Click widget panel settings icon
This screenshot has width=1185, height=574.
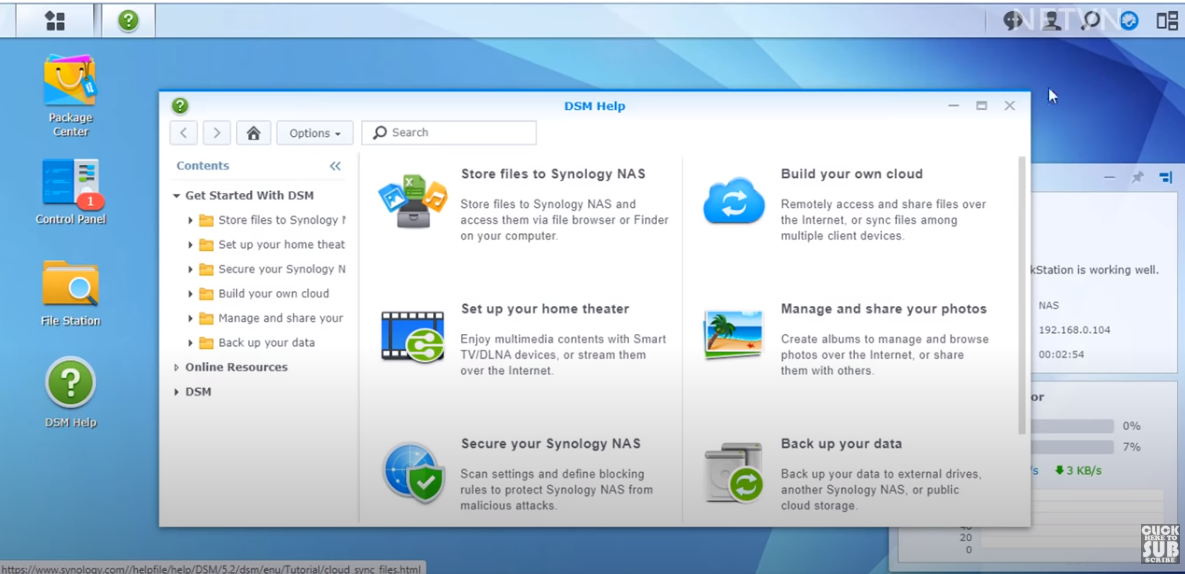1165,177
